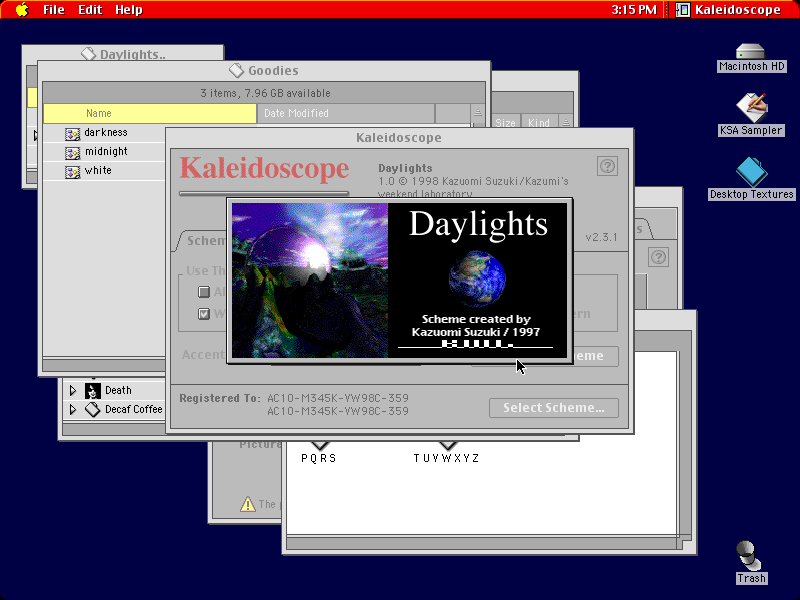Viewport: 800px width, 600px height.
Task: Switch to the Scheme tab in Kaleidoscope
Action: (x=205, y=240)
